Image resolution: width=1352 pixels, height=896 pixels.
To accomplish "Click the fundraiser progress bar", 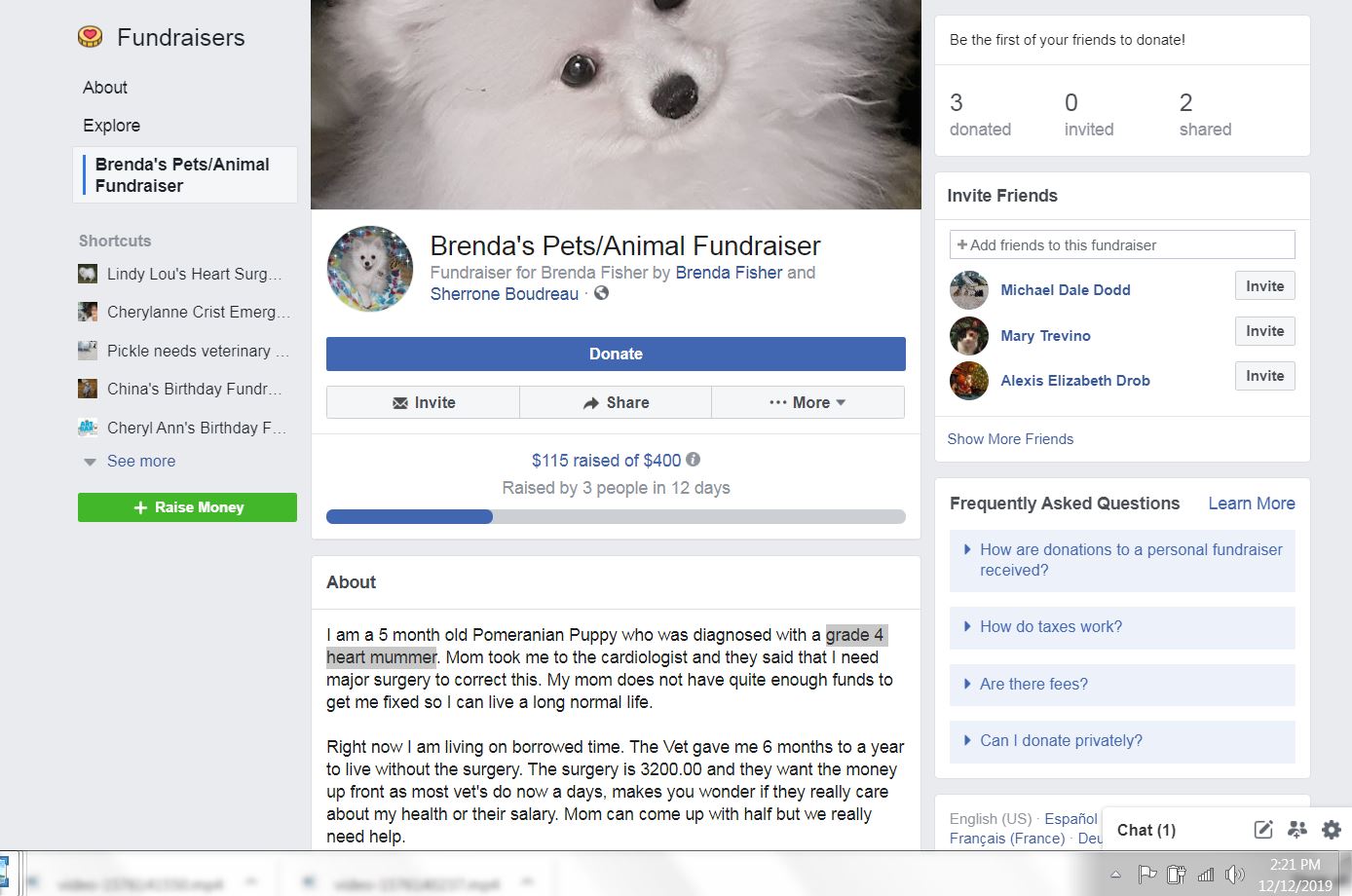I will (616, 516).
